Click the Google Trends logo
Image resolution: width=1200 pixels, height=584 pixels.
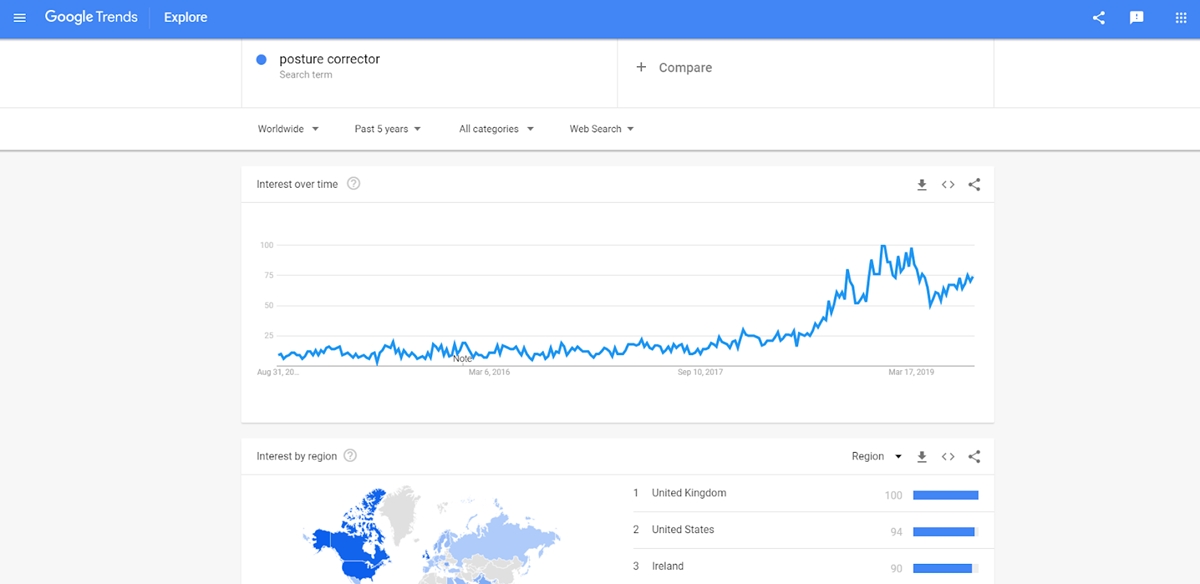pyautogui.click(x=91, y=18)
